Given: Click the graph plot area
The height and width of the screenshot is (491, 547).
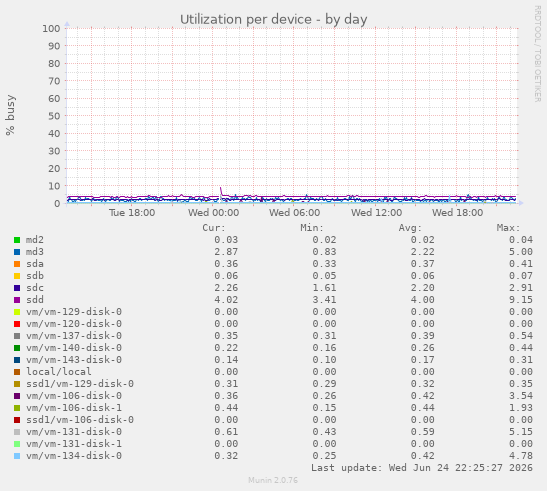Looking at the screenshot, I should (x=292, y=116).
